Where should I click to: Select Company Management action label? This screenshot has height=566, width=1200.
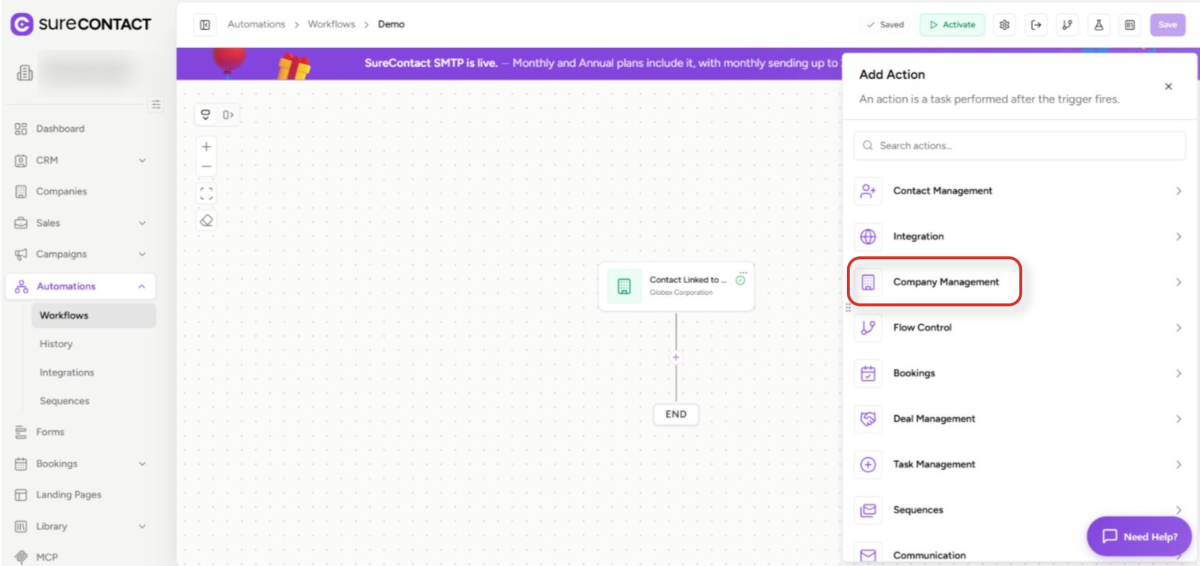coord(946,282)
